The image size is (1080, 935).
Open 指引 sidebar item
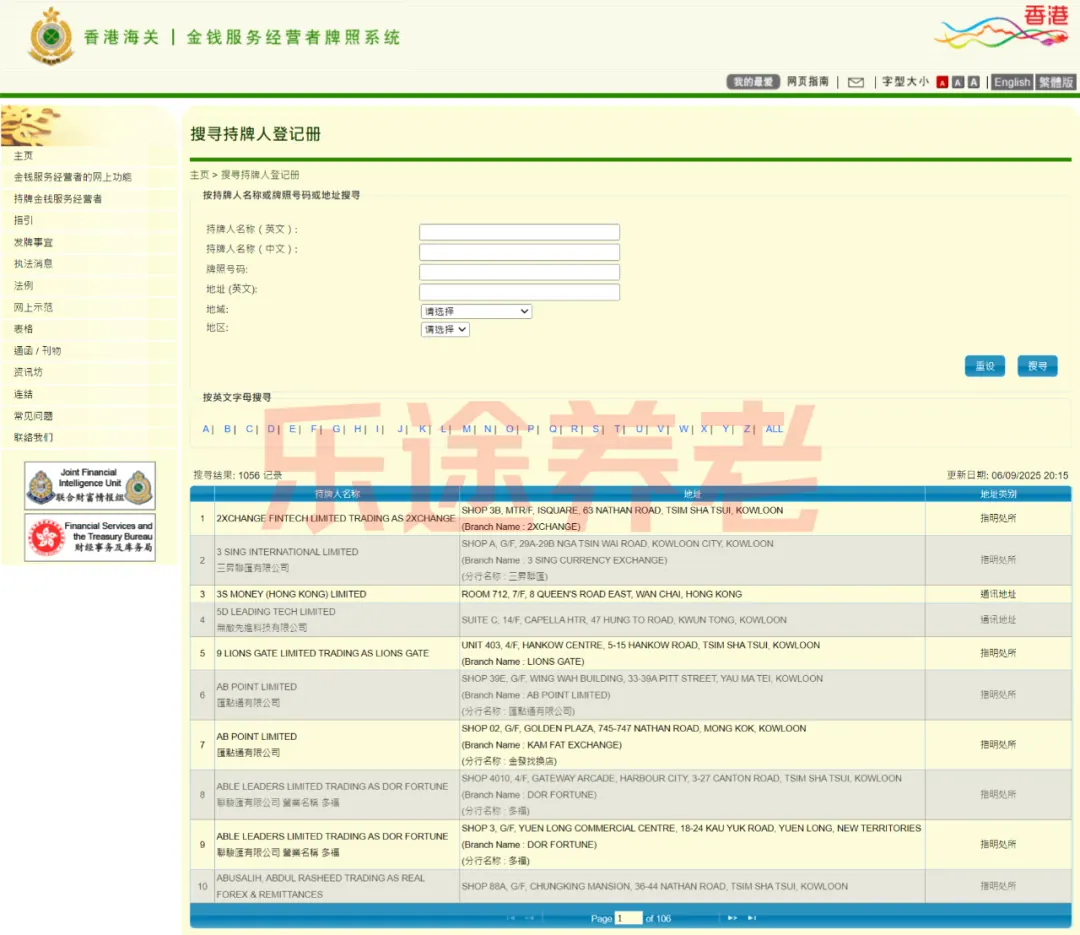point(23,220)
